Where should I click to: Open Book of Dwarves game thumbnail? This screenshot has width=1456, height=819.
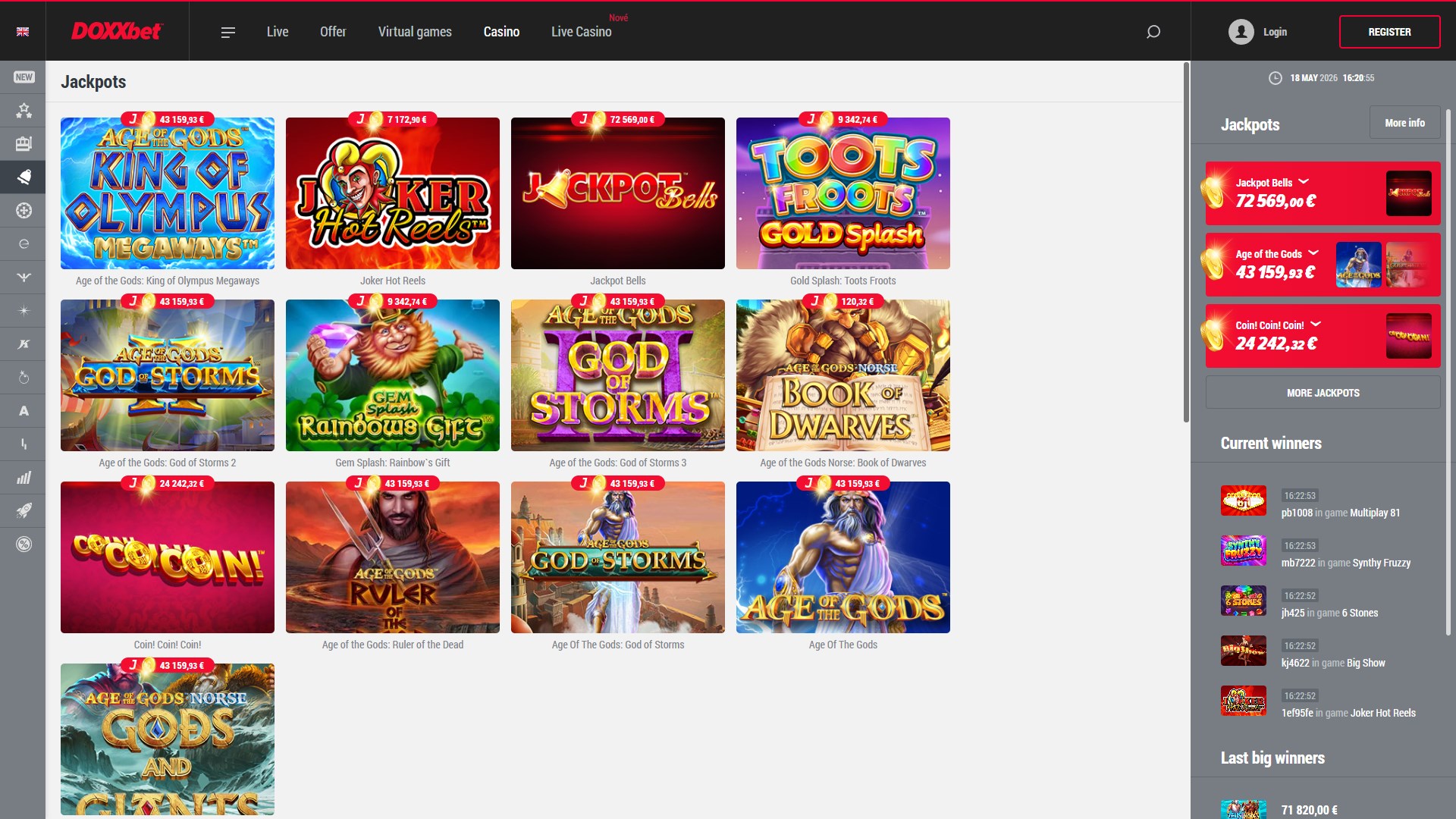[843, 375]
